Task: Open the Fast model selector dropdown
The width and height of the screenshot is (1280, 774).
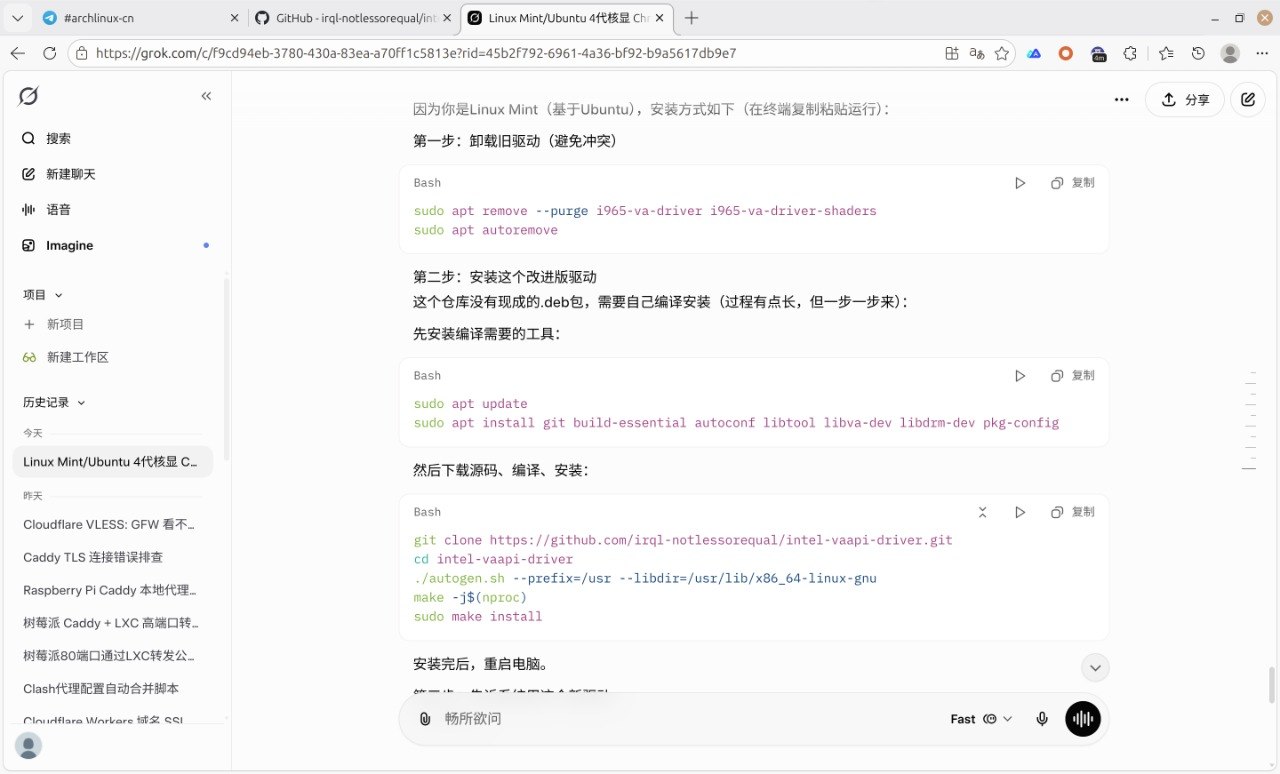Action: click(981, 719)
